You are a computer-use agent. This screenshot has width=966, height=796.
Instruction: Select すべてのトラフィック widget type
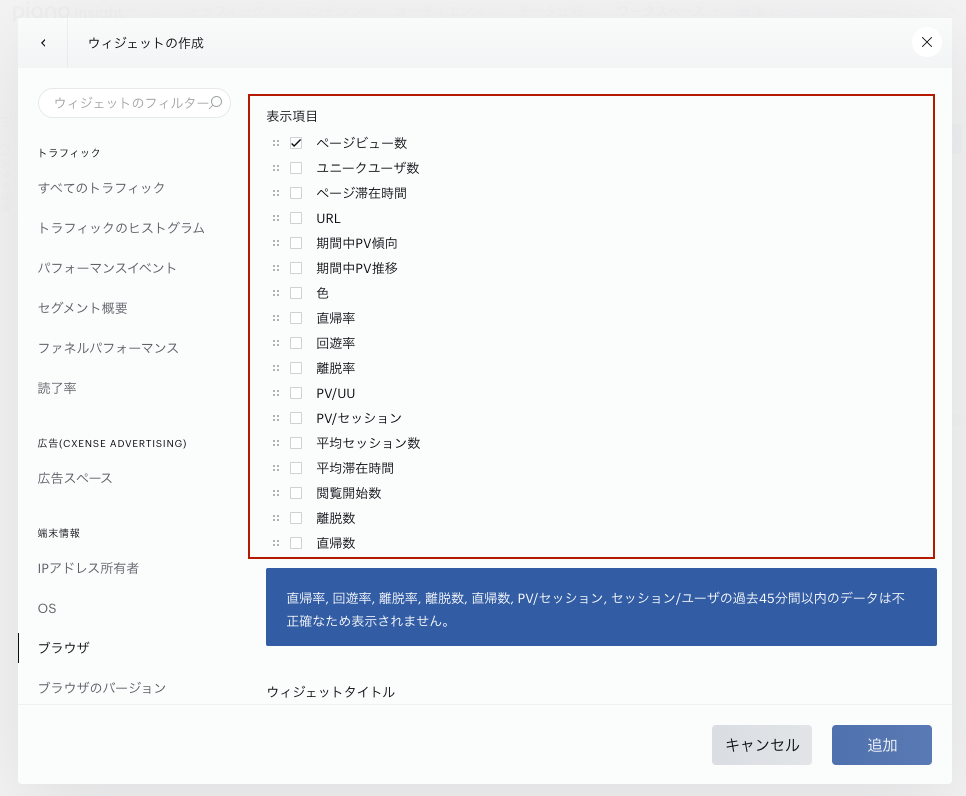102,187
